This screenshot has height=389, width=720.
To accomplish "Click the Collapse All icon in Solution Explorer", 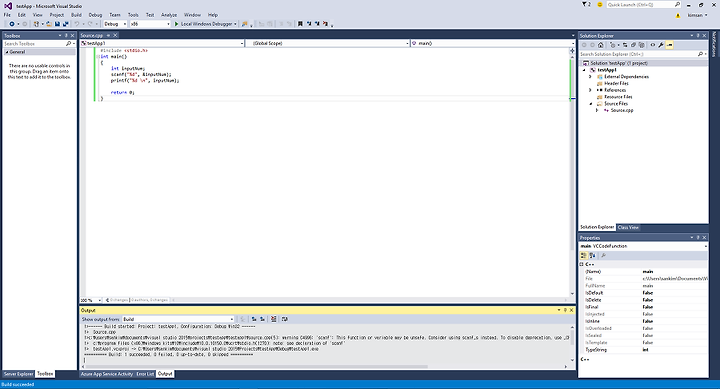I will (x=633, y=45).
